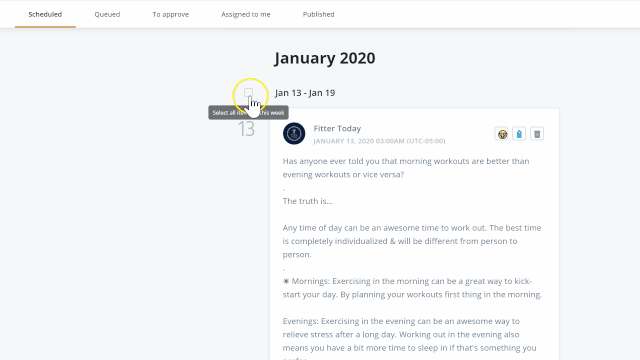The width and height of the screenshot is (640, 360).
Task: Click the Select all items tooltip
Action: click(248, 113)
